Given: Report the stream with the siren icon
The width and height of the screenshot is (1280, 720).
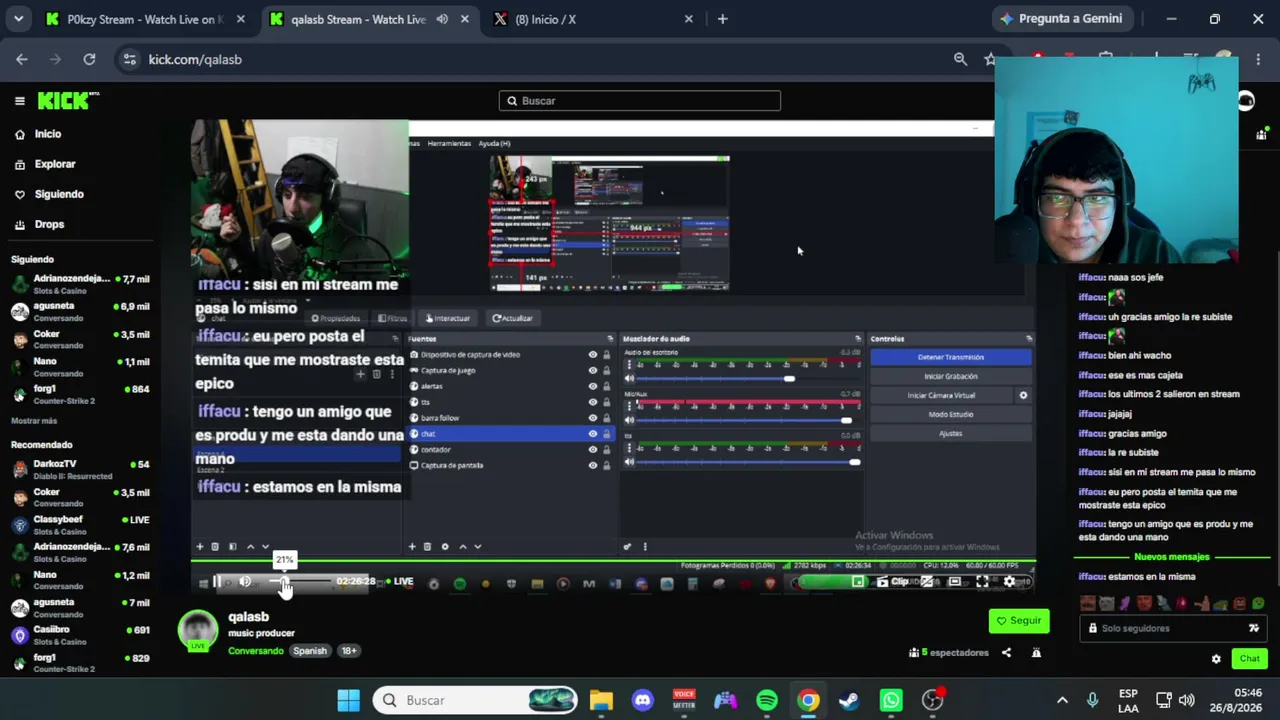Looking at the screenshot, I should click(1036, 653).
